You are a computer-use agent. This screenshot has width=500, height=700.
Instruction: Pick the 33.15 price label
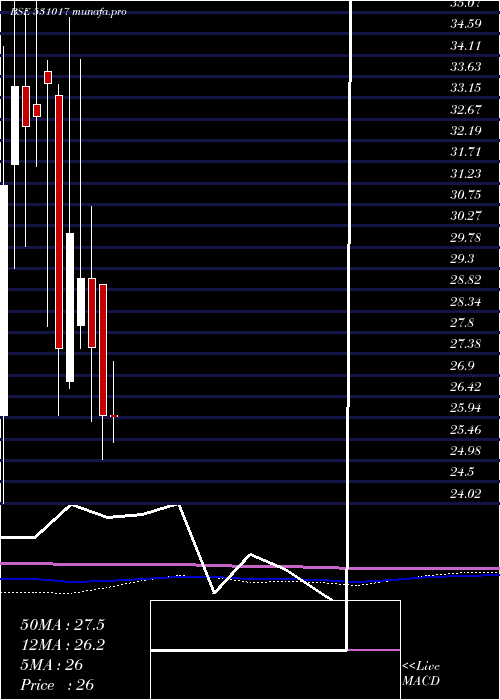point(466,88)
